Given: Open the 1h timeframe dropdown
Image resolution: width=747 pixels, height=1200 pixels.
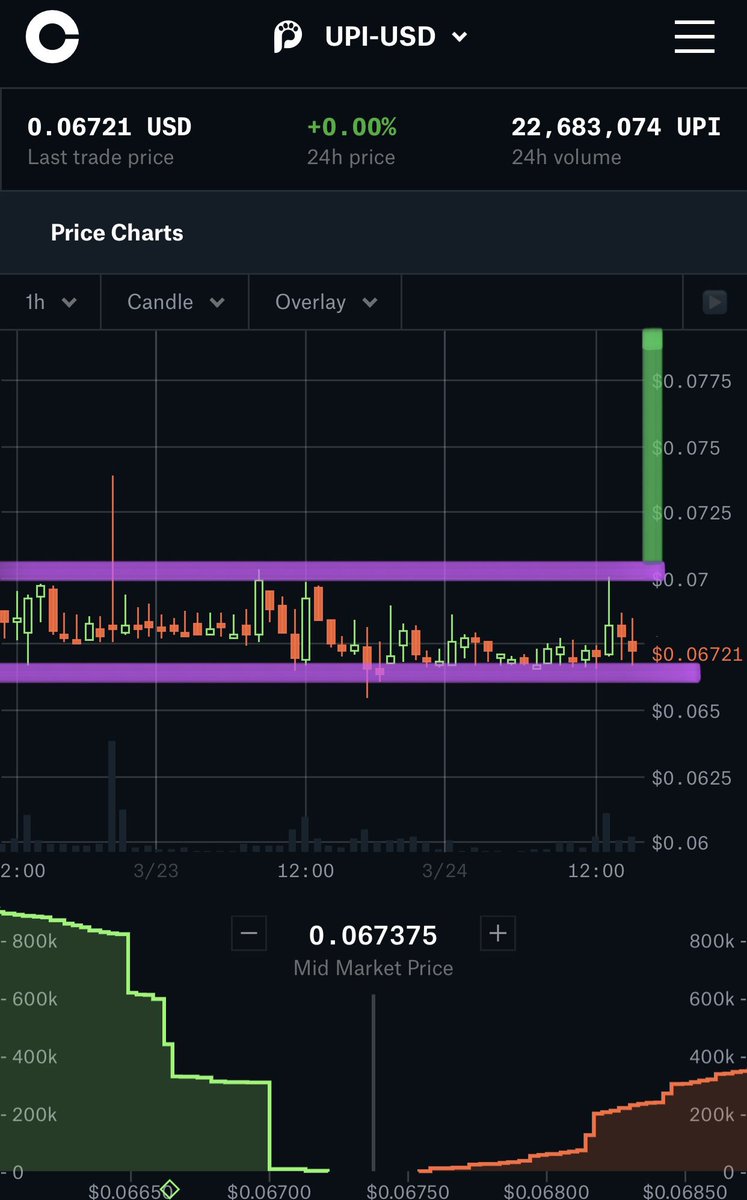Looking at the screenshot, I should [x=50, y=302].
